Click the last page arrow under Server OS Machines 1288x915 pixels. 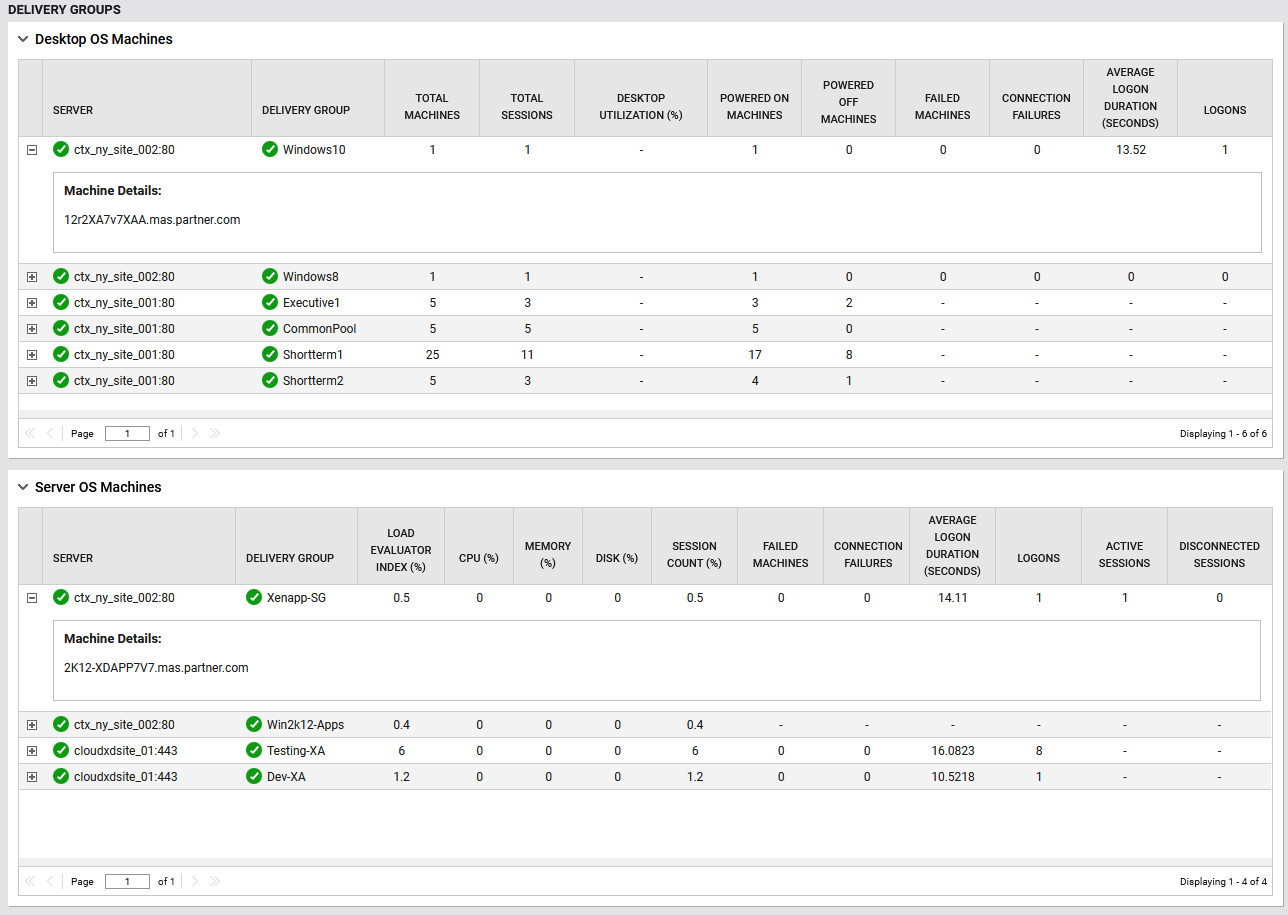(x=214, y=881)
